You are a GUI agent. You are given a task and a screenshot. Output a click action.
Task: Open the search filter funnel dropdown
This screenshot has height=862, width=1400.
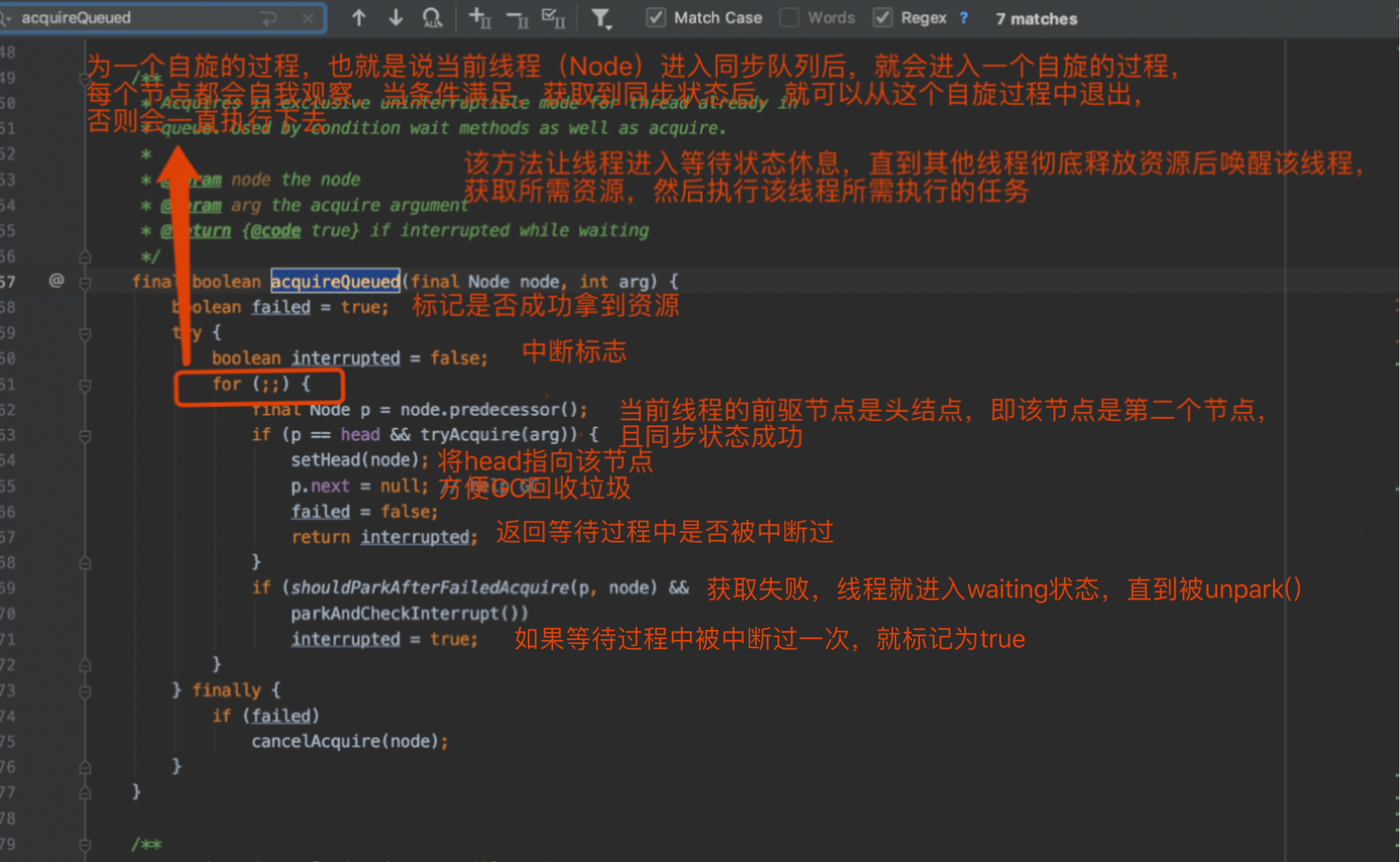(x=601, y=18)
